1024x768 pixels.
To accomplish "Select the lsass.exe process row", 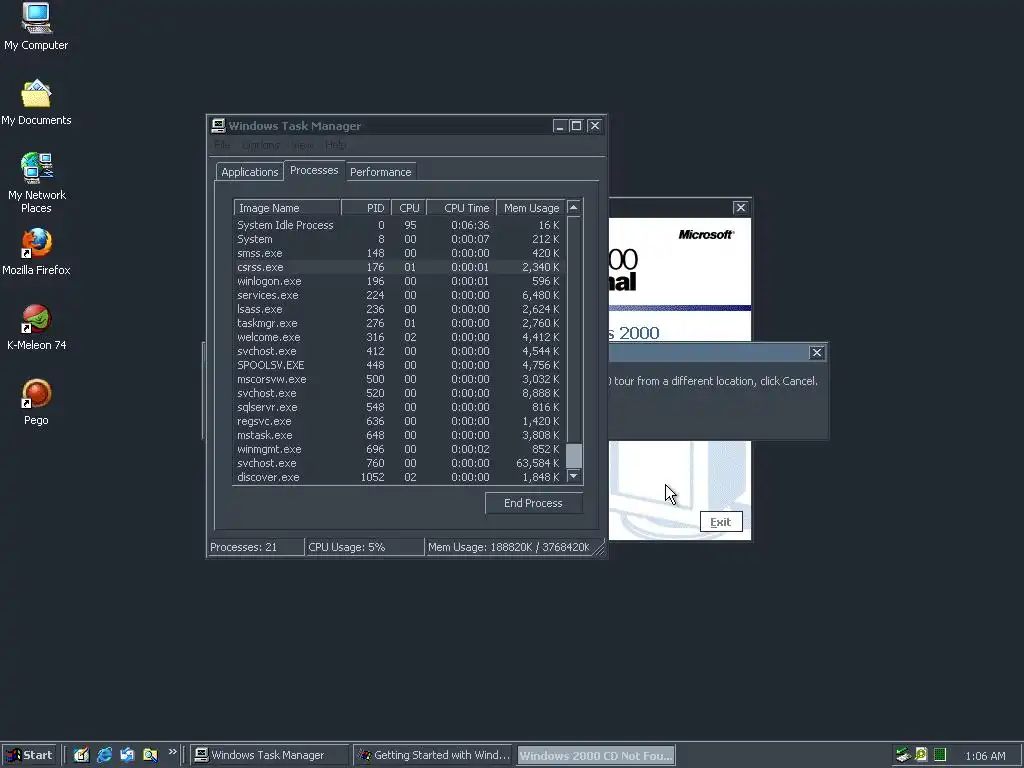I will click(x=399, y=309).
